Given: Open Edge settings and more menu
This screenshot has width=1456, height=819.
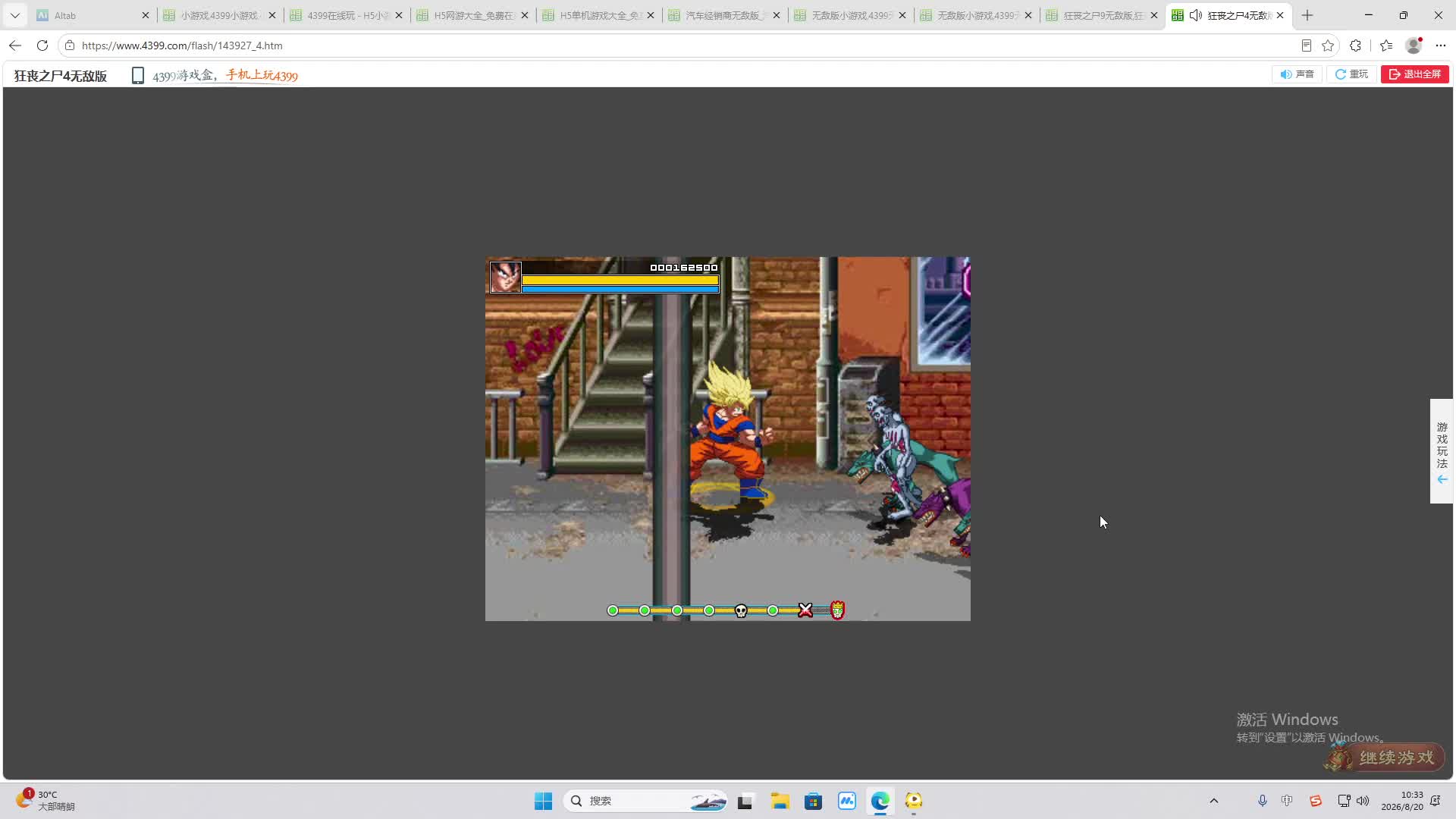Looking at the screenshot, I should tap(1441, 45).
